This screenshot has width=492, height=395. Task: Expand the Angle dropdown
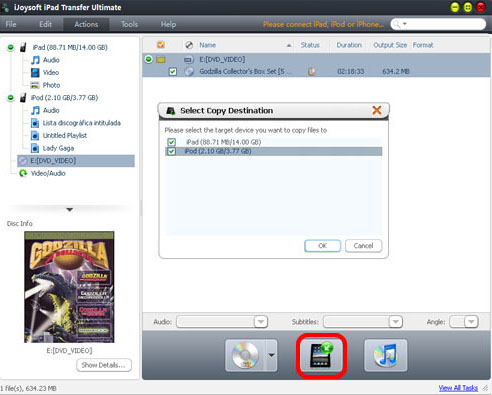pyautogui.click(x=471, y=322)
